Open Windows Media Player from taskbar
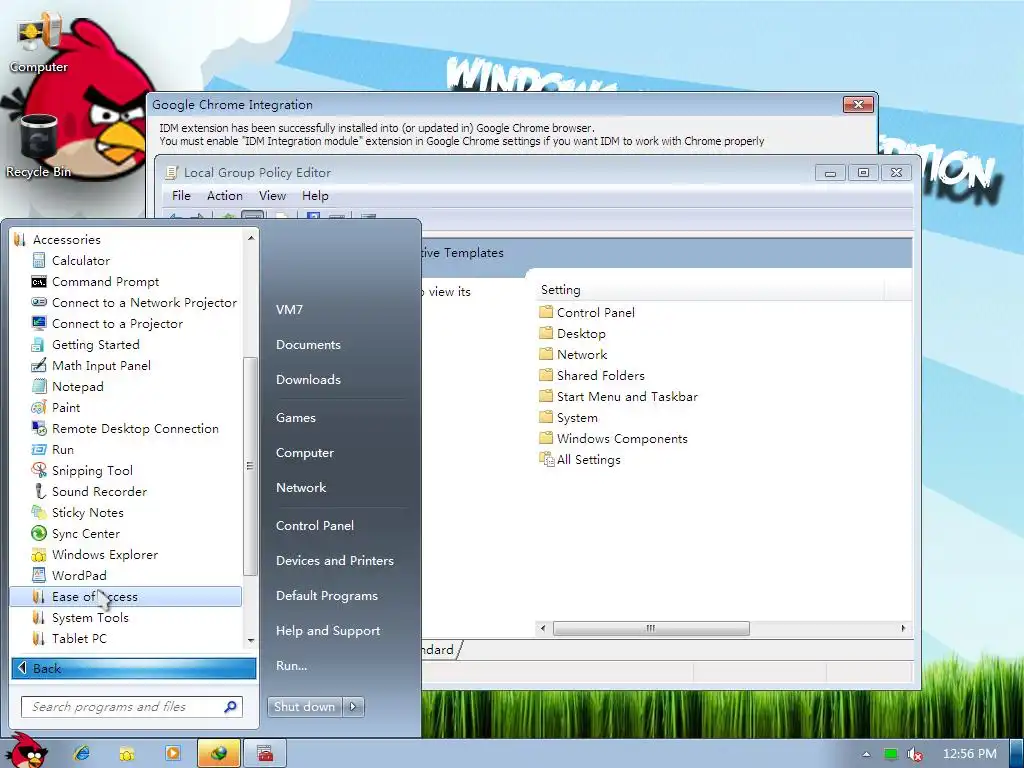The width and height of the screenshot is (1024, 768). [173, 753]
